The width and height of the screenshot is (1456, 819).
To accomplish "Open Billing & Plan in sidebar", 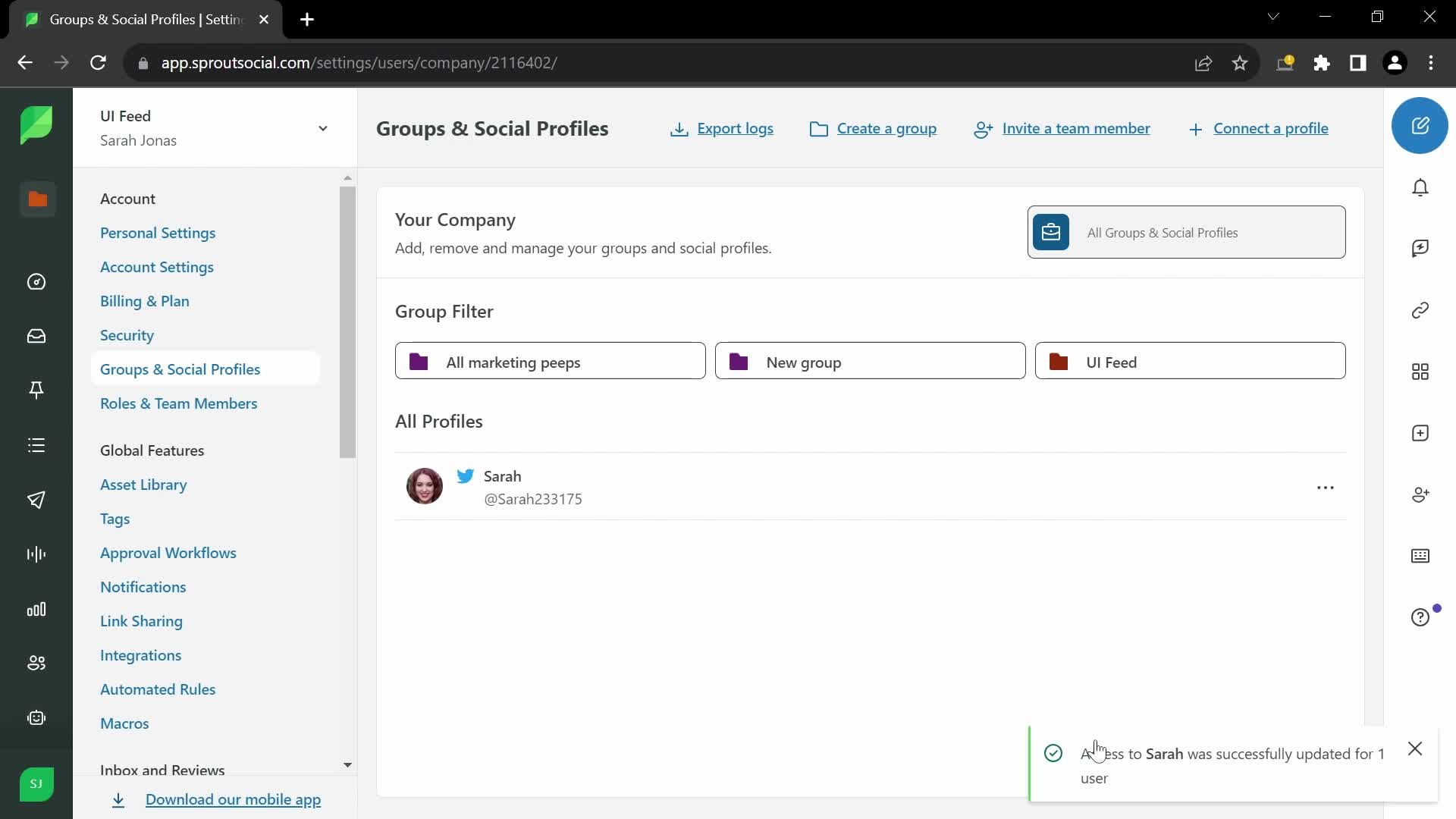I will coord(145,301).
